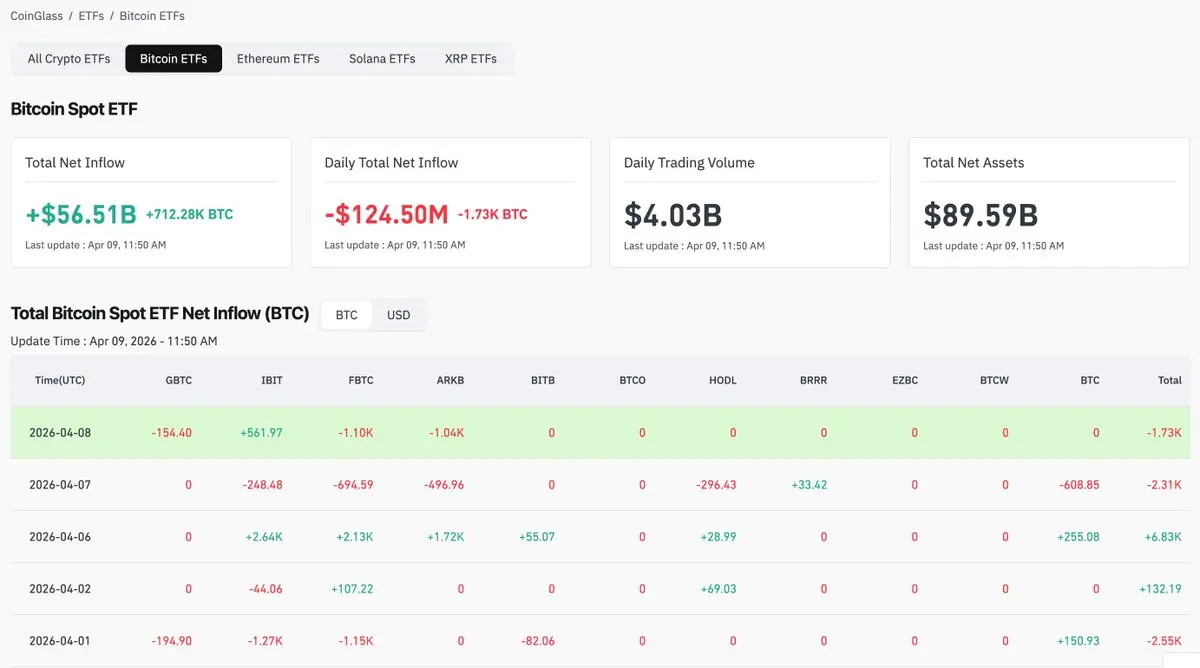Click the Total column header
Viewport: 1200px width, 668px height.
click(x=1170, y=380)
